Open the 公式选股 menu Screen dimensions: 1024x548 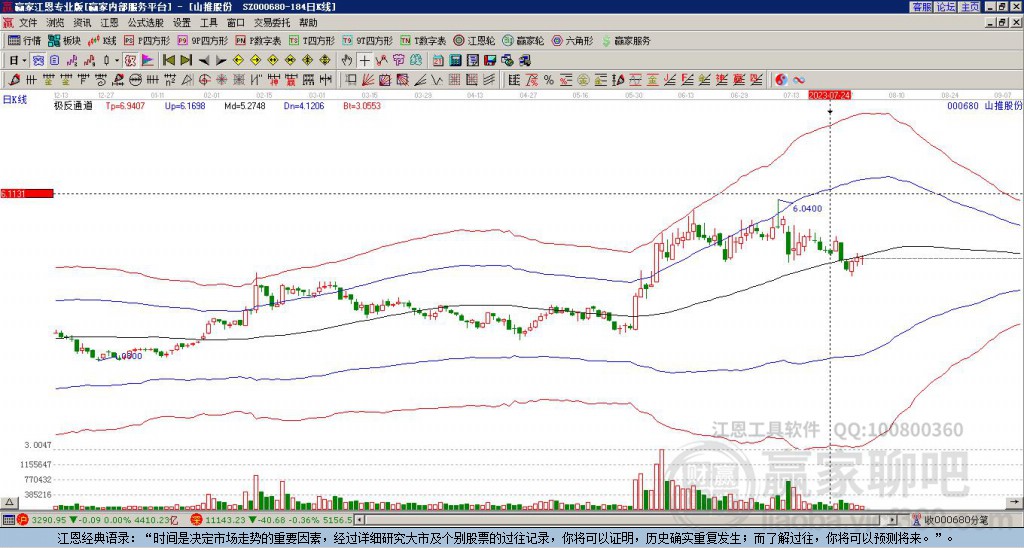[x=146, y=23]
